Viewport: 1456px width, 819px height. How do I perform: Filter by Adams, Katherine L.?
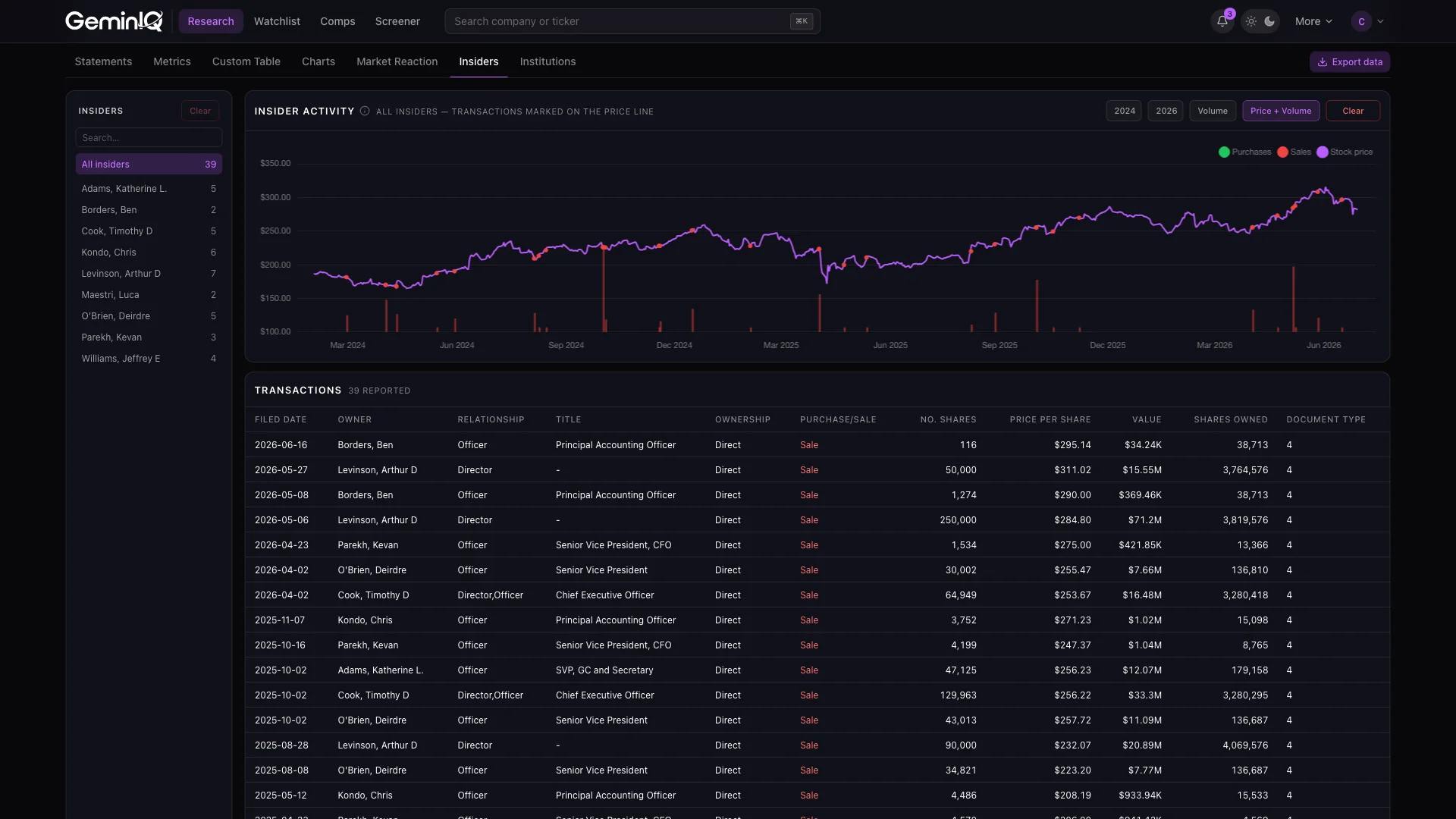(x=149, y=189)
